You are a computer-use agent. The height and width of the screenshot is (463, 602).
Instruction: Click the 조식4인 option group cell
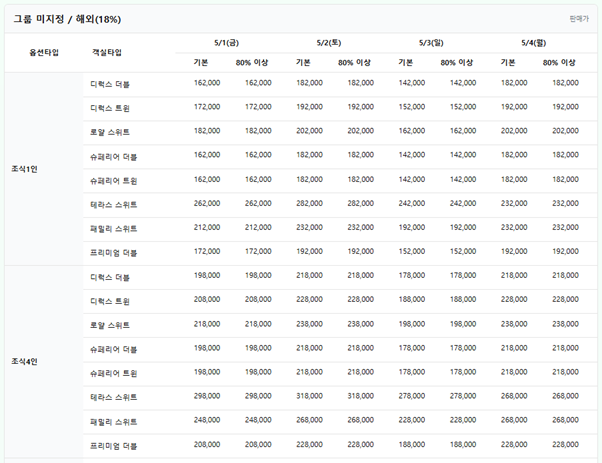point(25,361)
